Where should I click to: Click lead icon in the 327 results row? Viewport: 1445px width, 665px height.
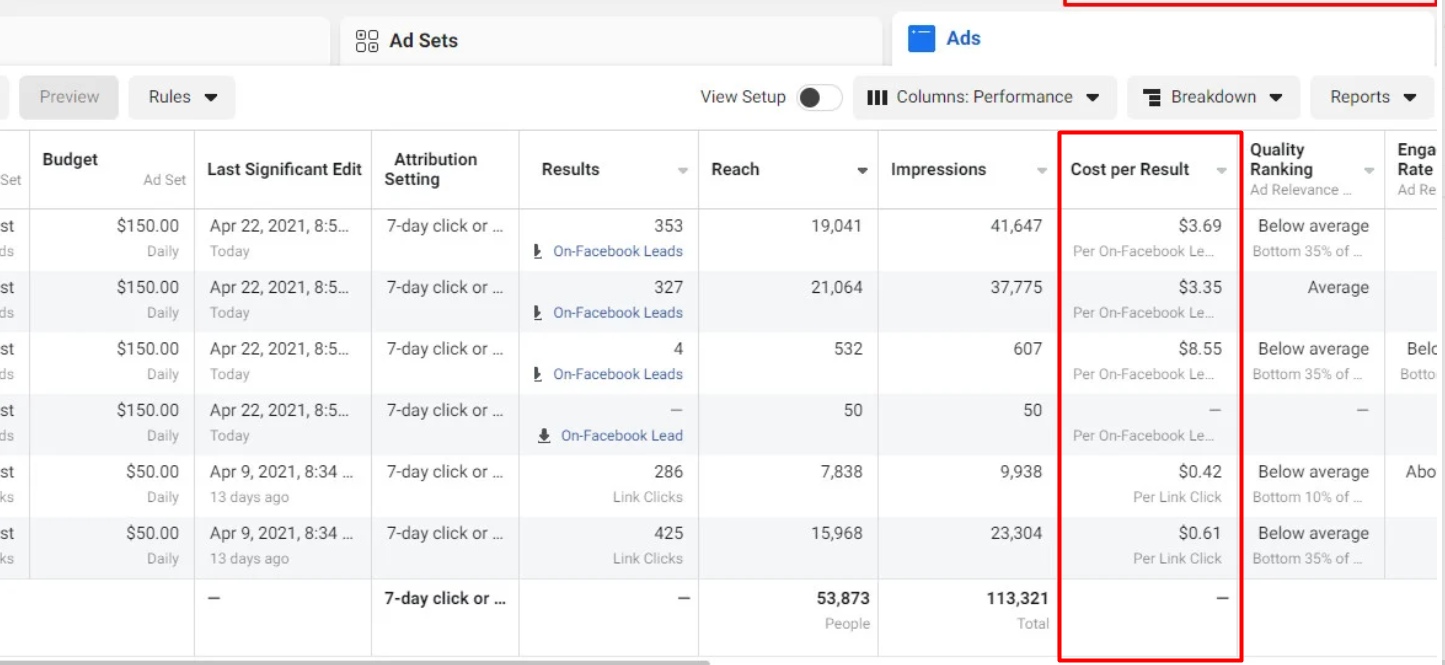point(538,313)
